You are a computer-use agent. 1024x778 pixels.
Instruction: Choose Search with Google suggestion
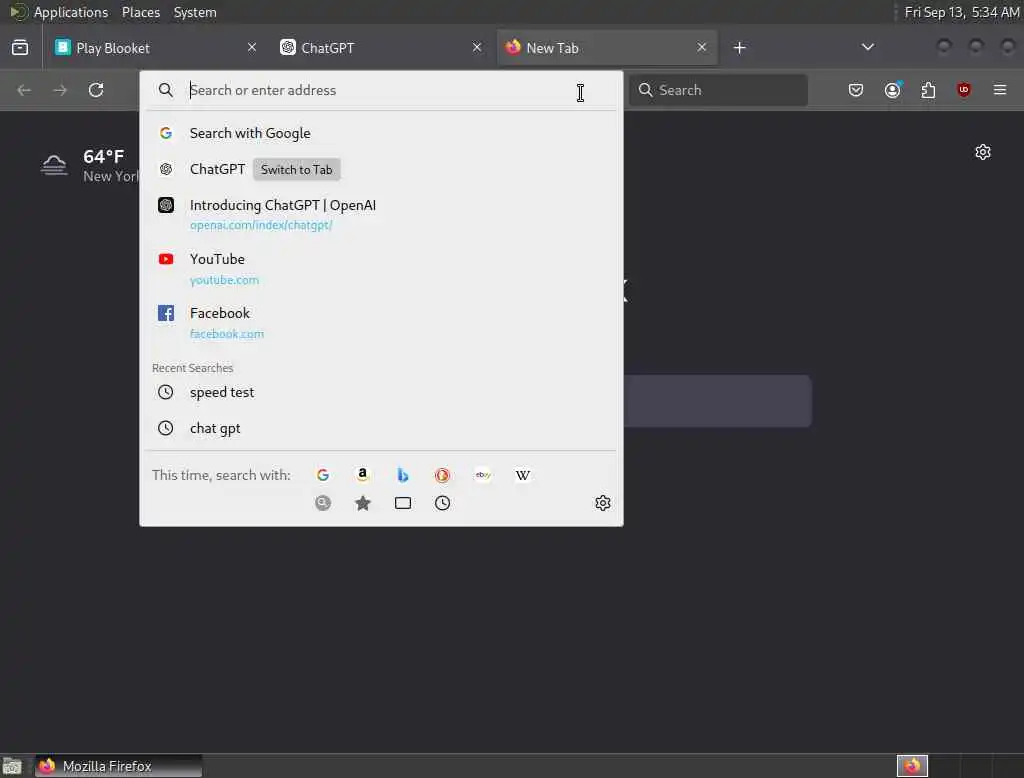(x=381, y=133)
